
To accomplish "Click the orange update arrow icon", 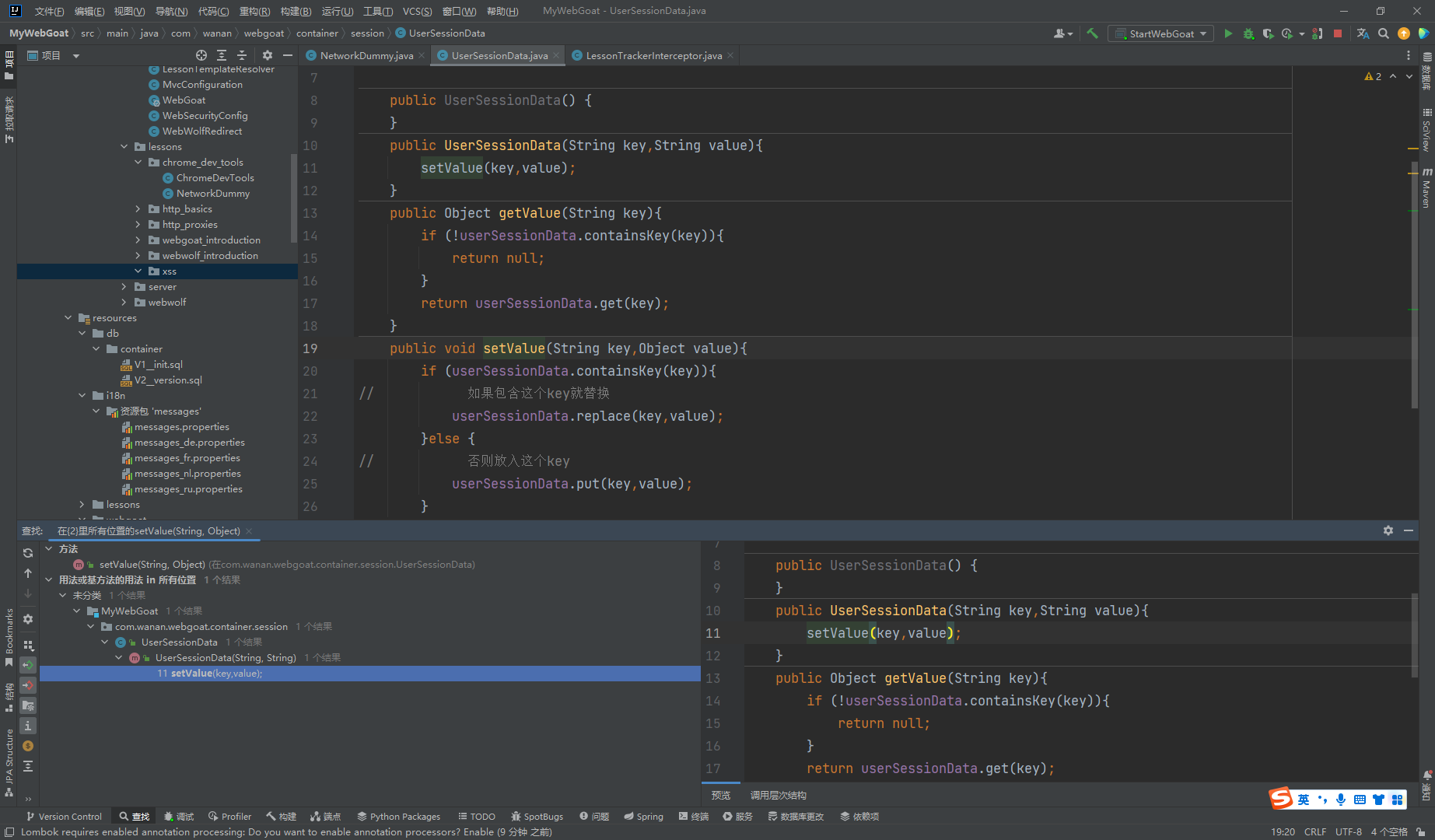I will pyautogui.click(x=1403, y=33).
